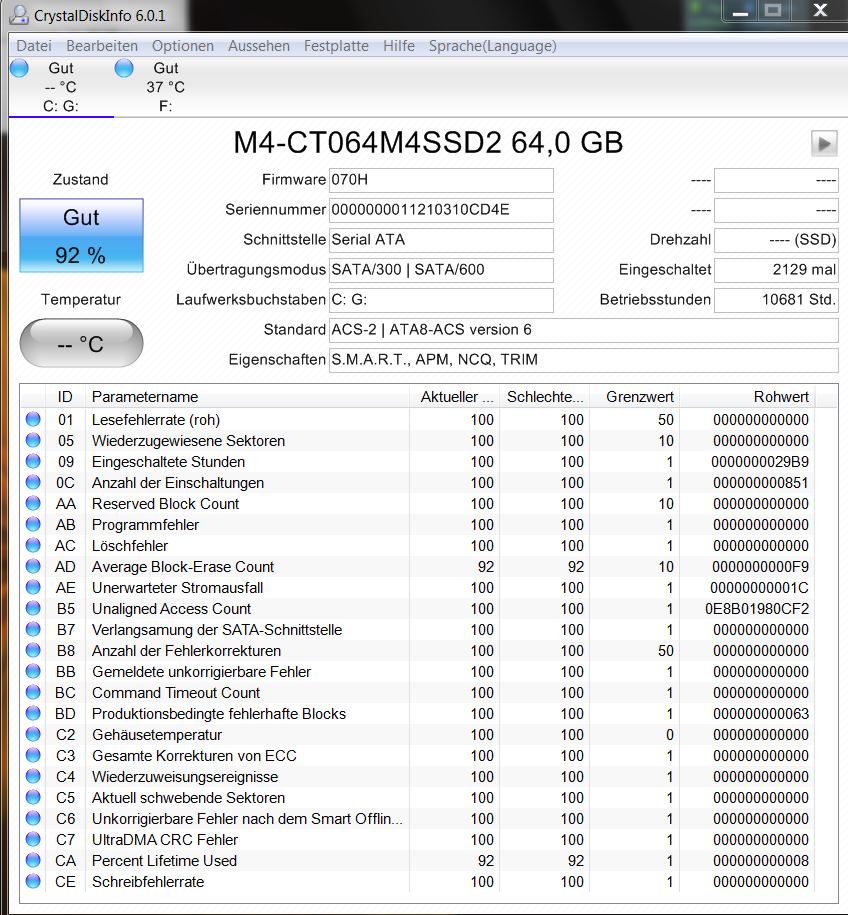Click the Parametername column header

click(247, 397)
